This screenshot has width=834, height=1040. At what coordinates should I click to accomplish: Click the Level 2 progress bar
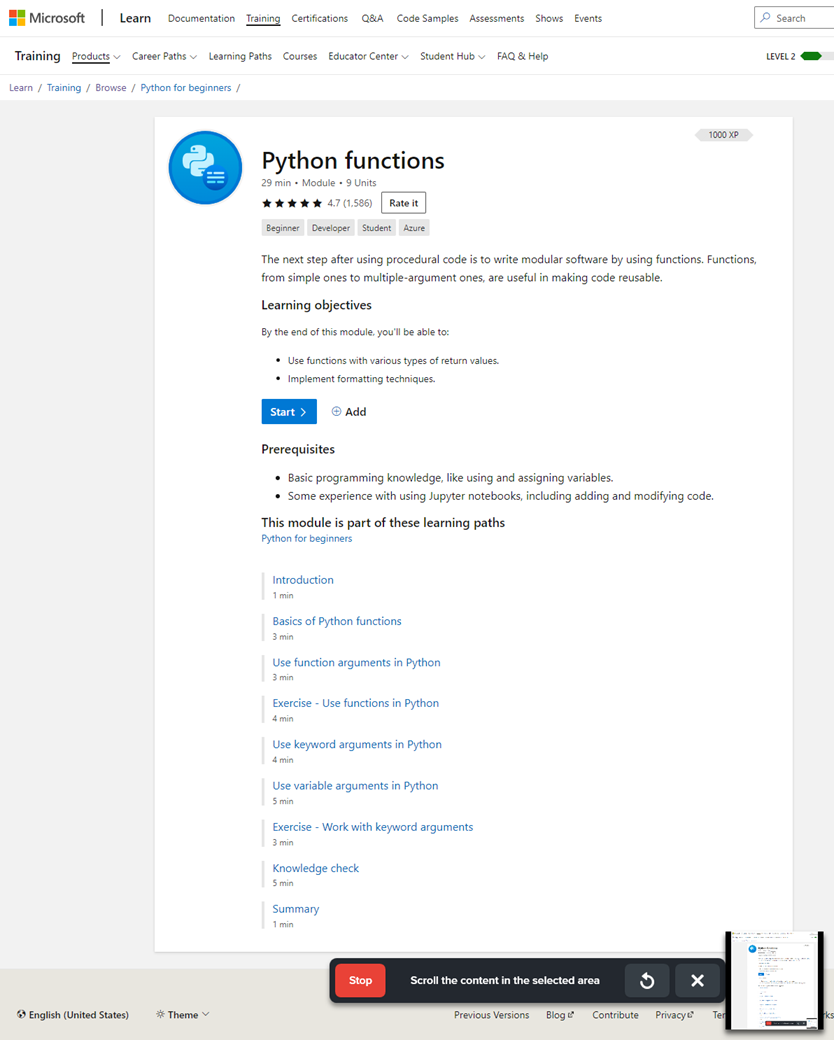point(816,57)
